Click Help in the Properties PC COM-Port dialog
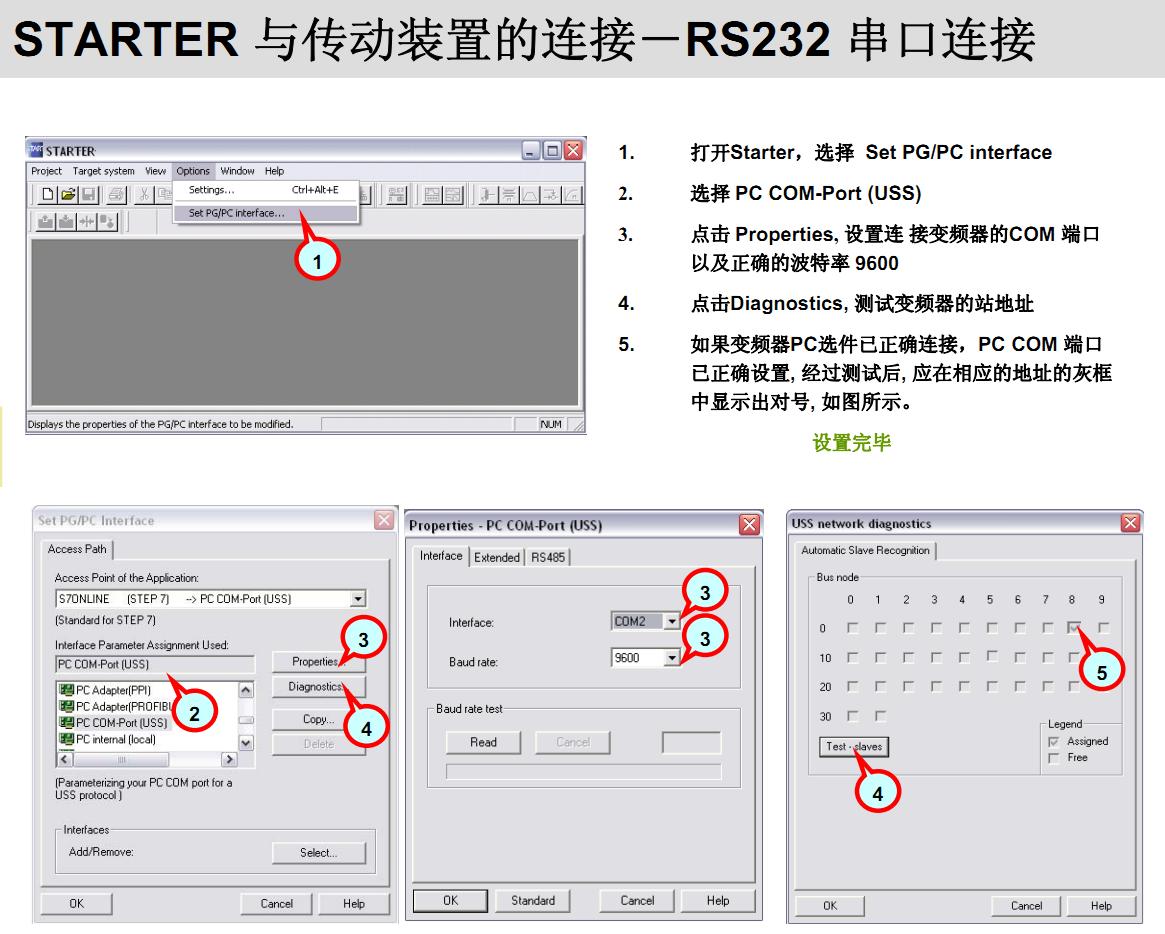The height and width of the screenshot is (934, 1165). pos(718,901)
